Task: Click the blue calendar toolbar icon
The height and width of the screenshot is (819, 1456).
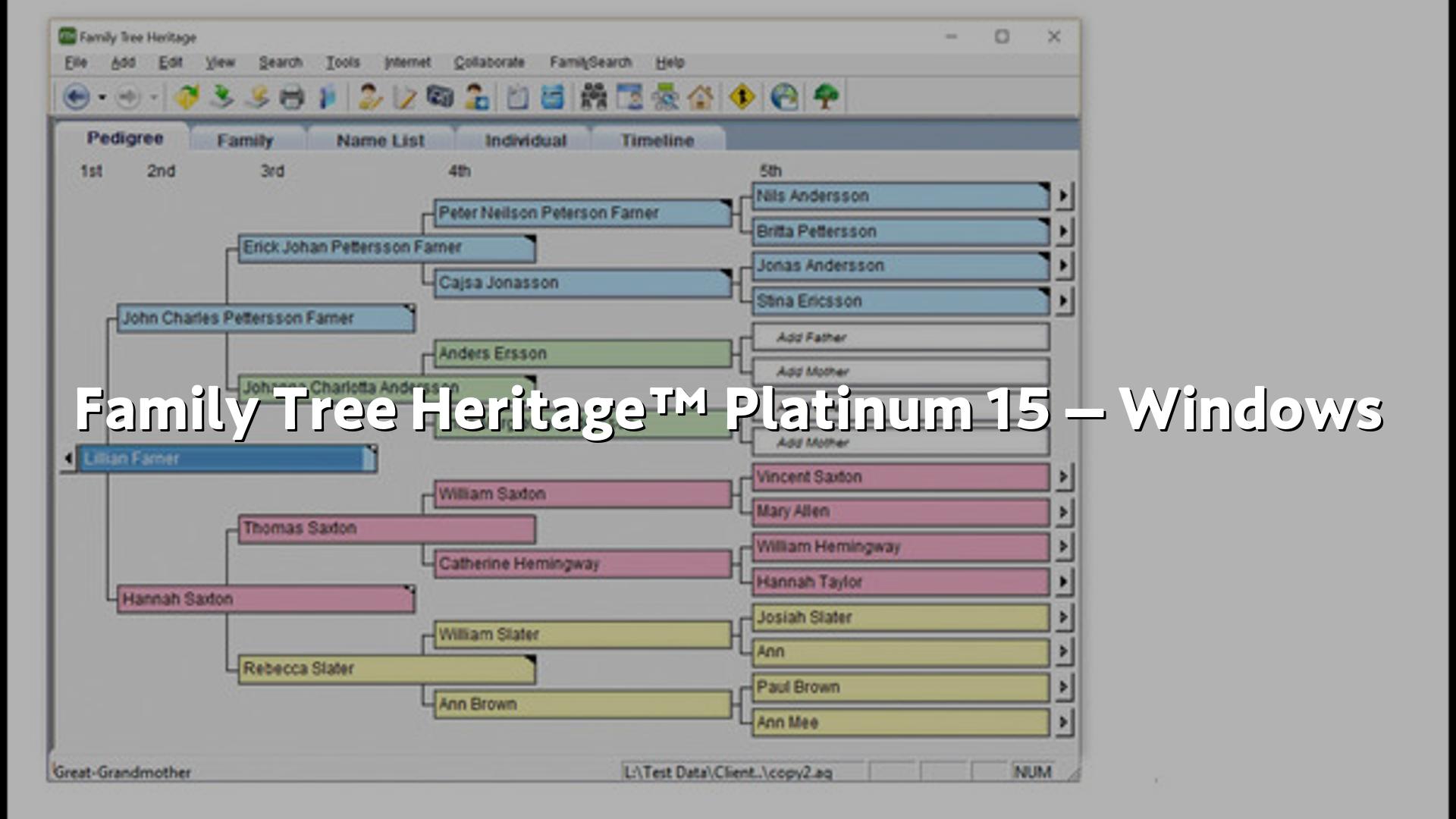Action: 553,97
